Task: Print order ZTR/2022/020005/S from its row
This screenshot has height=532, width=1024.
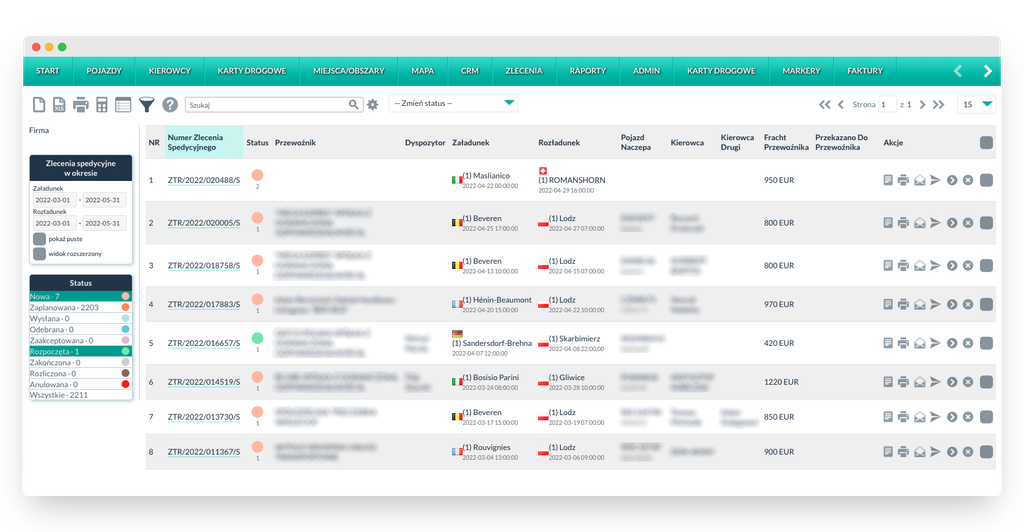Action: 903,223
